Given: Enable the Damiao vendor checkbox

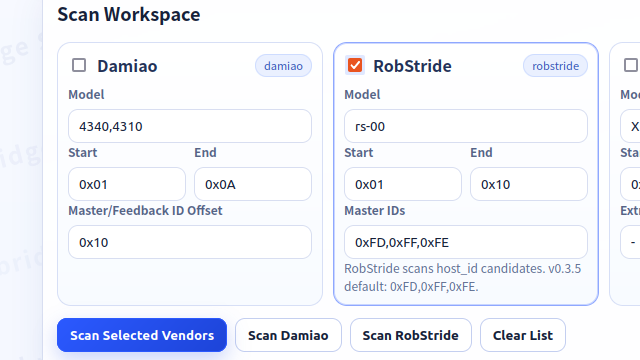Looking at the screenshot, I should click(x=79, y=65).
